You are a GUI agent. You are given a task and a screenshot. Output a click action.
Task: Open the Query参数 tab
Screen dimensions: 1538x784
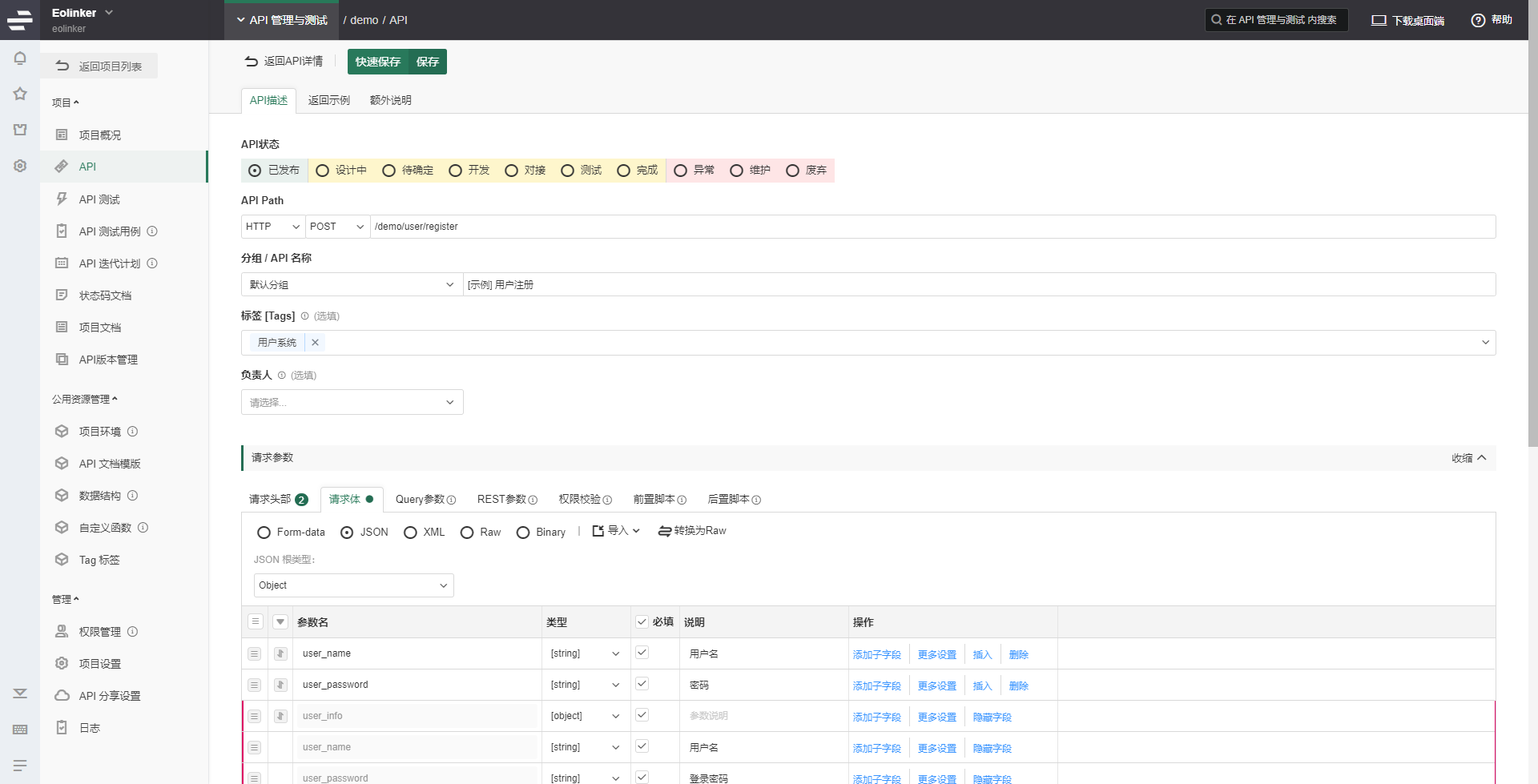click(x=425, y=500)
